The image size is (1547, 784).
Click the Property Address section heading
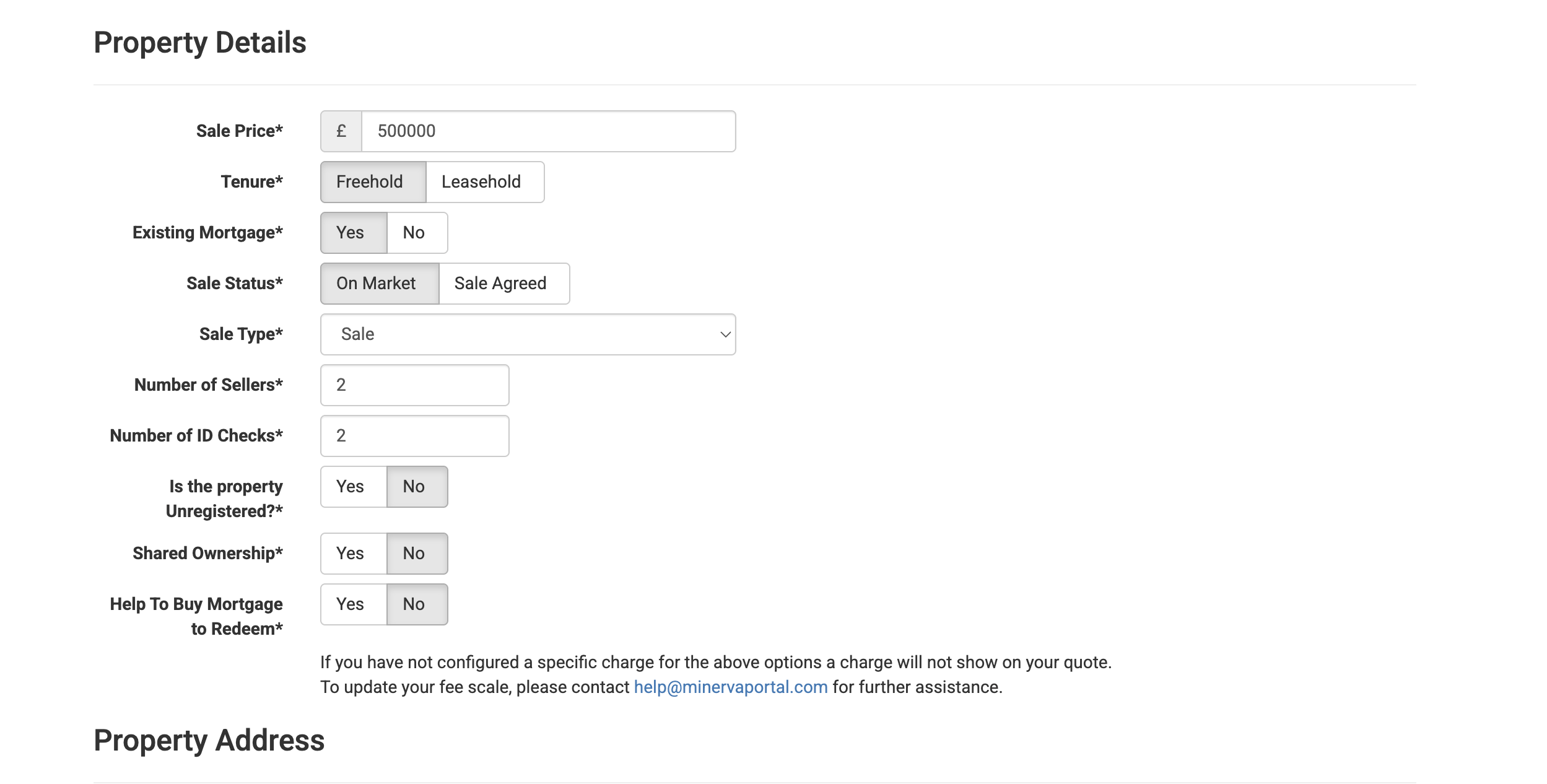[x=209, y=741]
